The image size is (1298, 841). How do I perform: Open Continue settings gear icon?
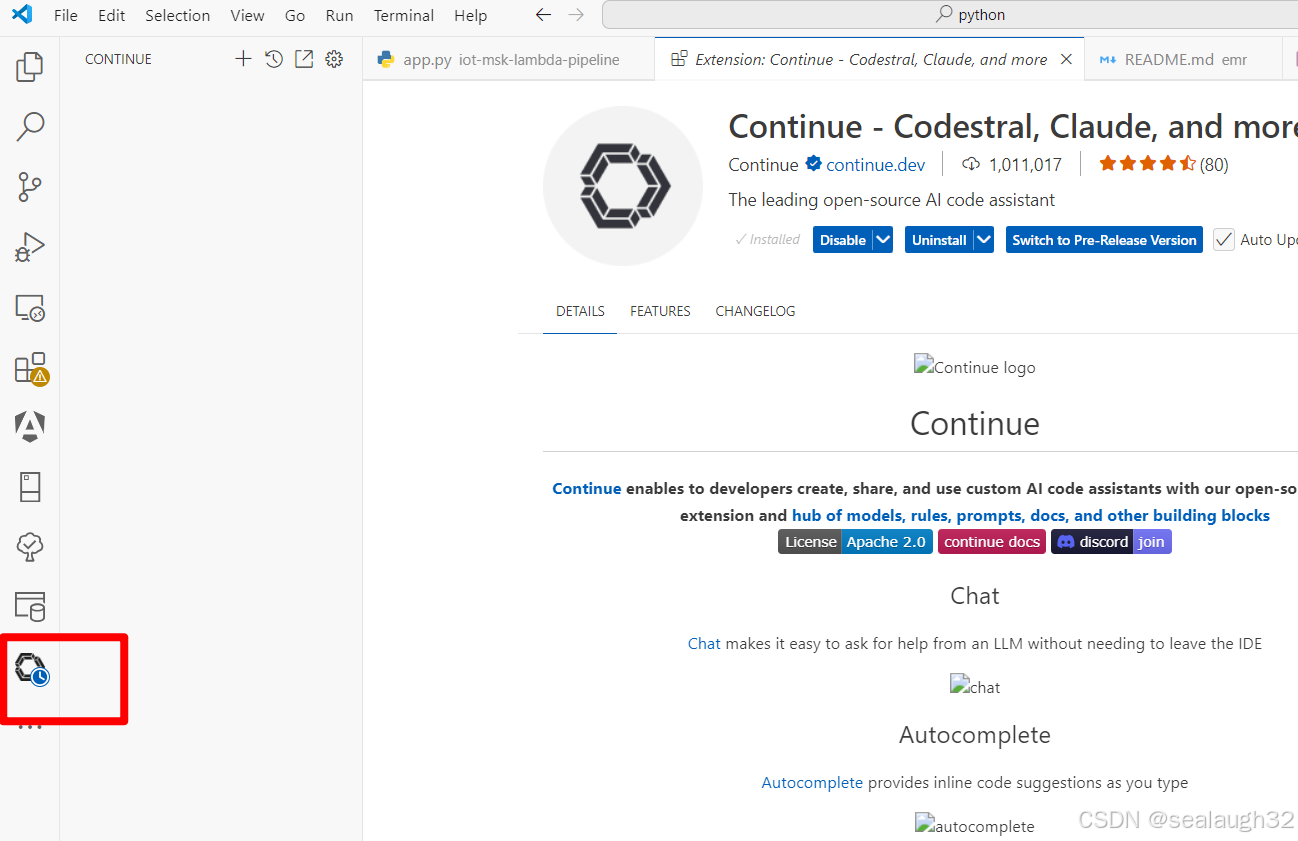tap(334, 59)
